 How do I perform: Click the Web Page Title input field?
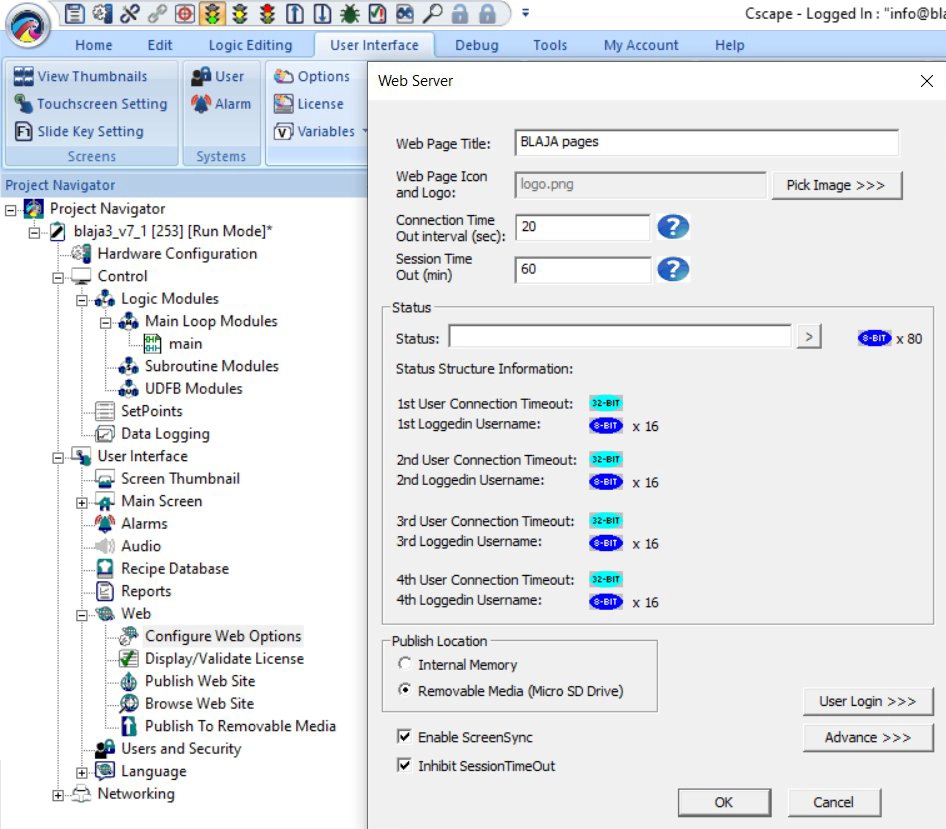pyautogui.click(x=706, y=142)
